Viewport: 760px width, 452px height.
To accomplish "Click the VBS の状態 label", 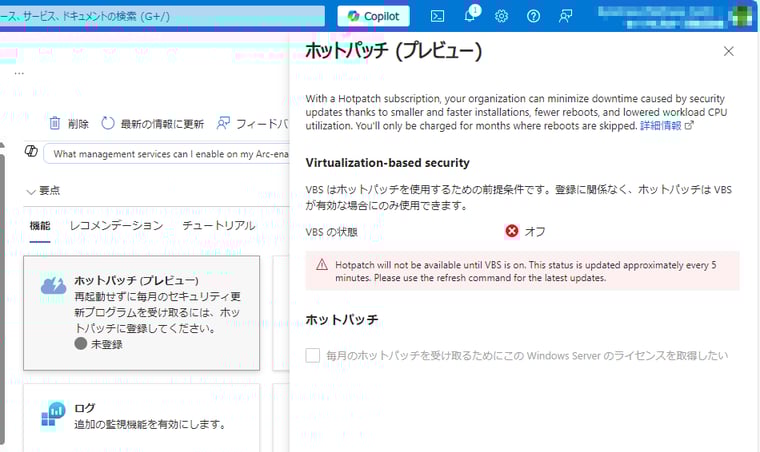I will 331,232.
